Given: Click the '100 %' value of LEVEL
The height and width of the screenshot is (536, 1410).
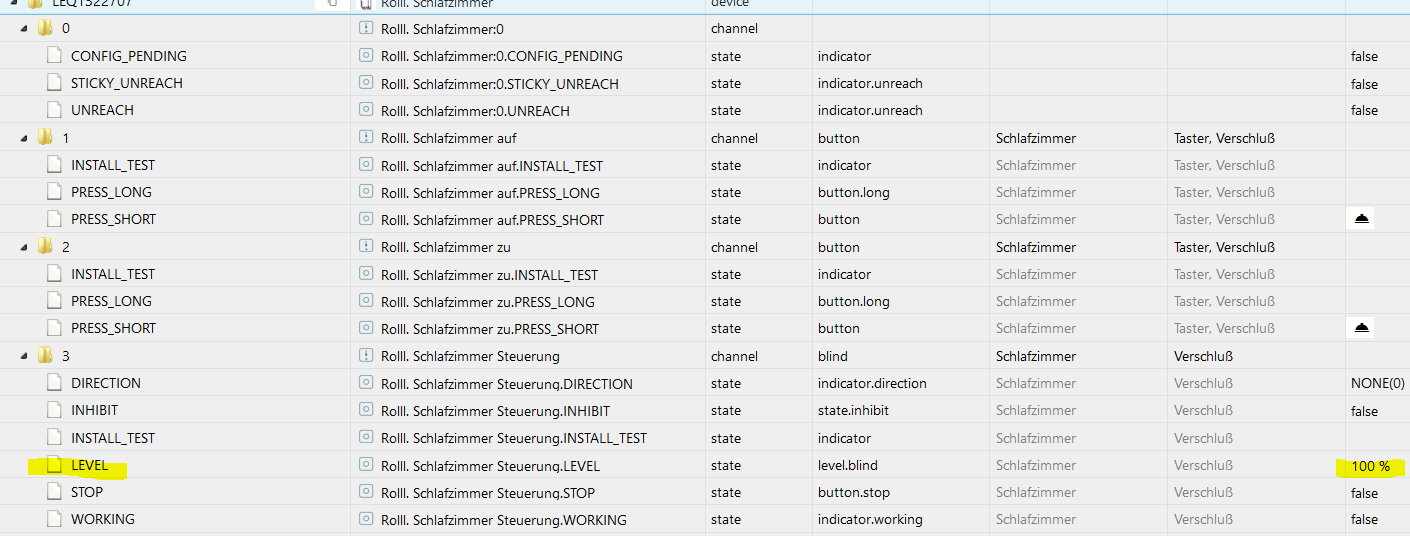Looking at the screenshot, I should click(1370, 466).
